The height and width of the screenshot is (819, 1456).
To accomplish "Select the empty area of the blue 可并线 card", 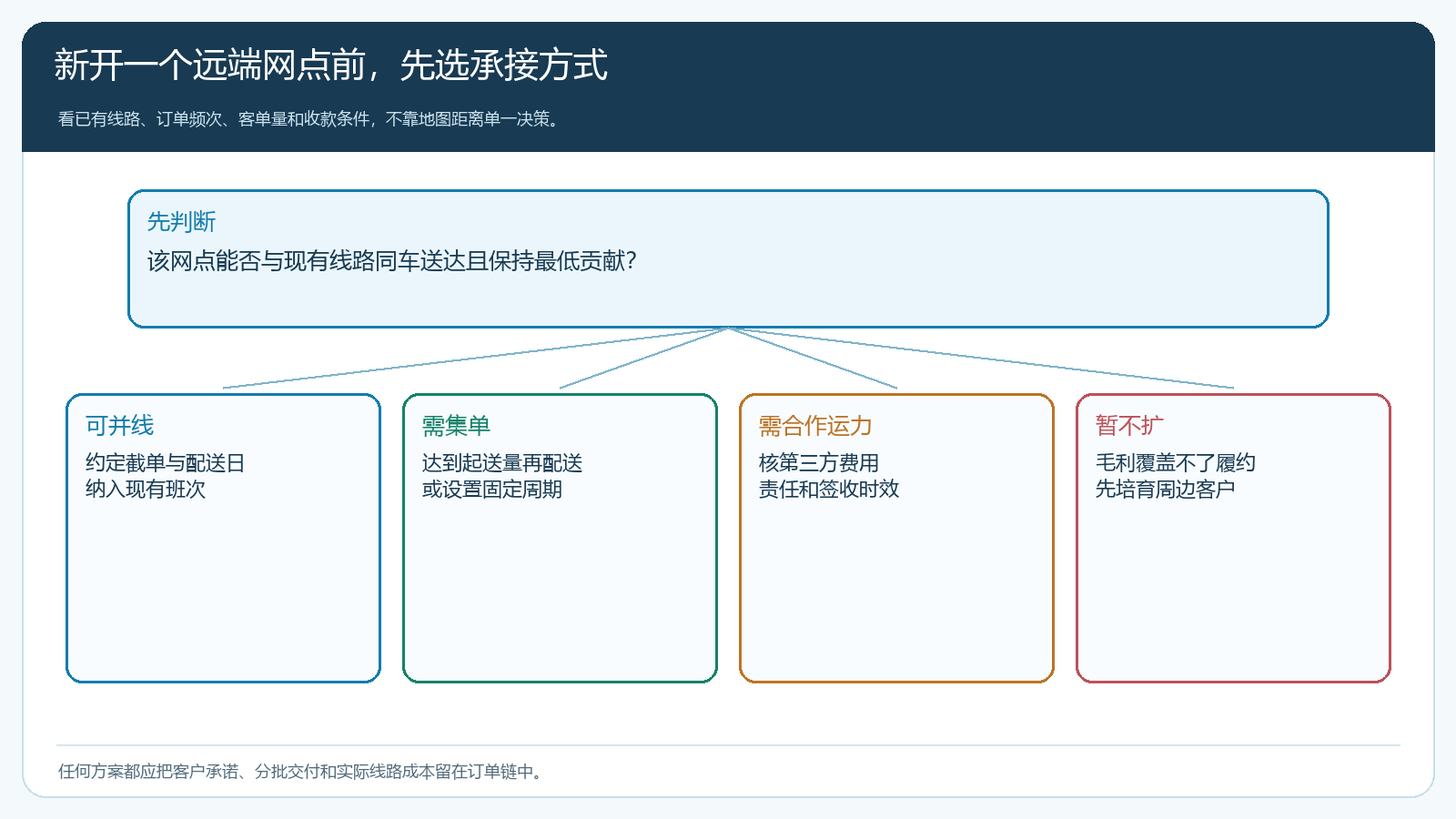I will (x=223, y=591).
